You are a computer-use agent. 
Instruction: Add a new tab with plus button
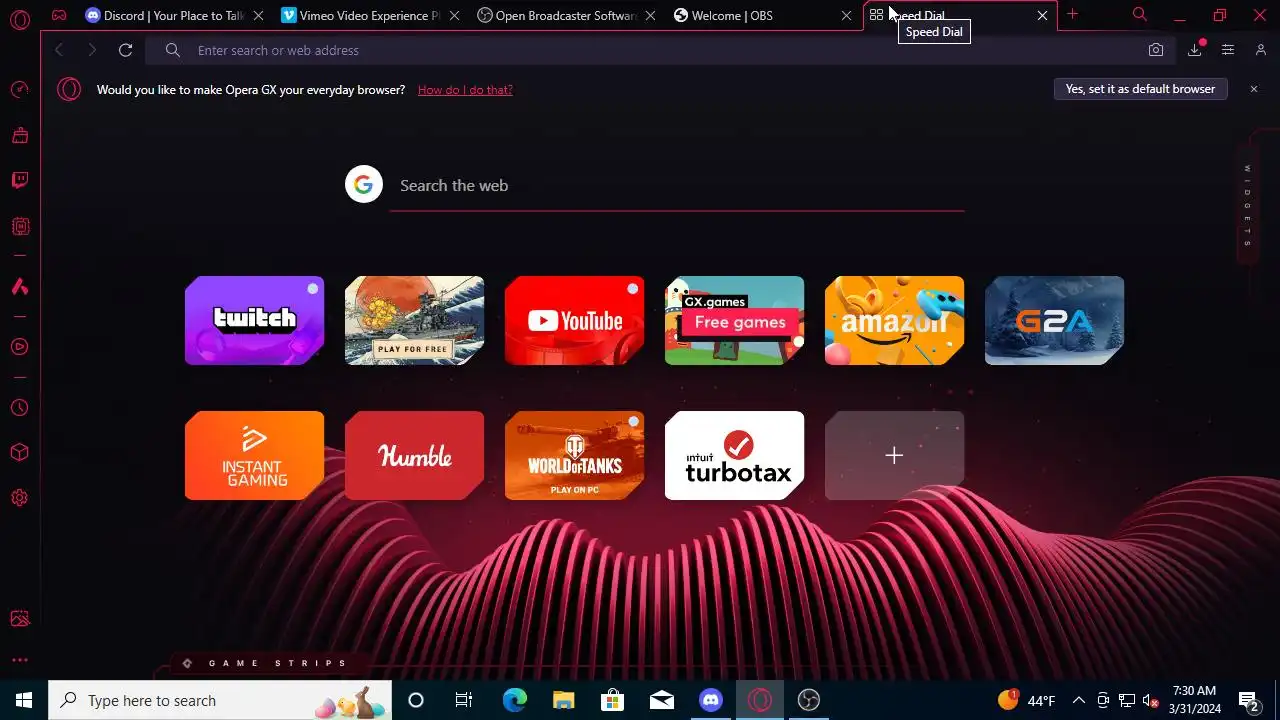click(x=1072, y=15)
